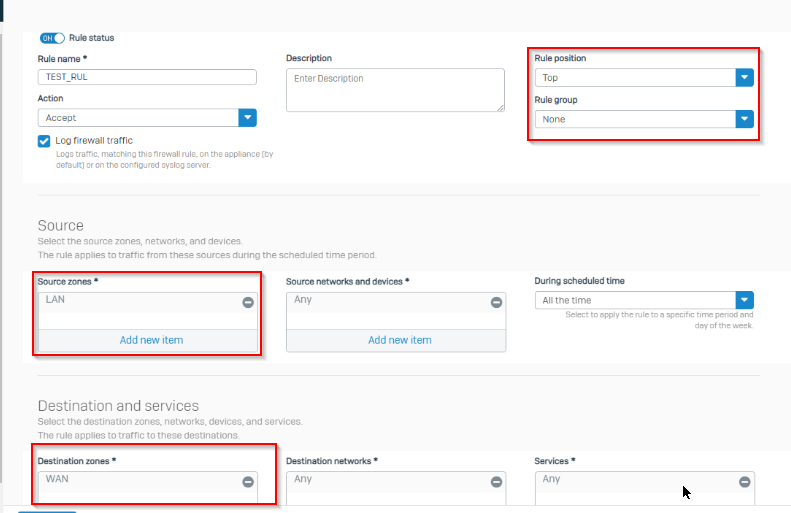
Task: Remove WAN from Destination zones list
Action: 248,482
